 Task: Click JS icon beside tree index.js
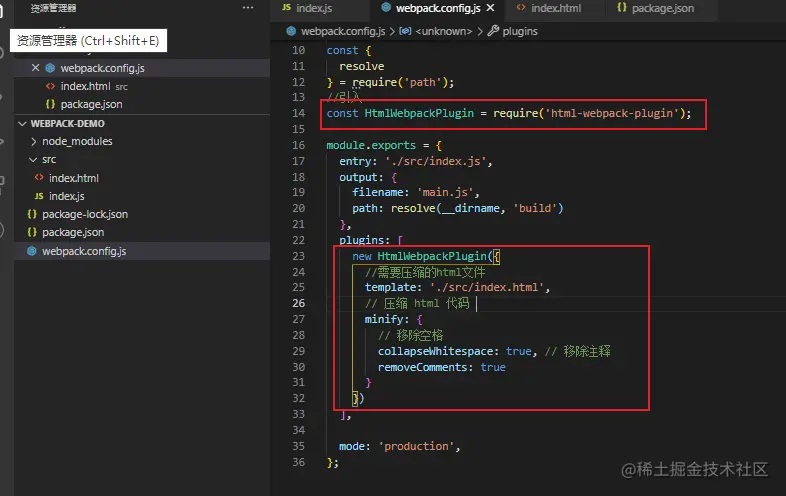(x=39, y=196)
